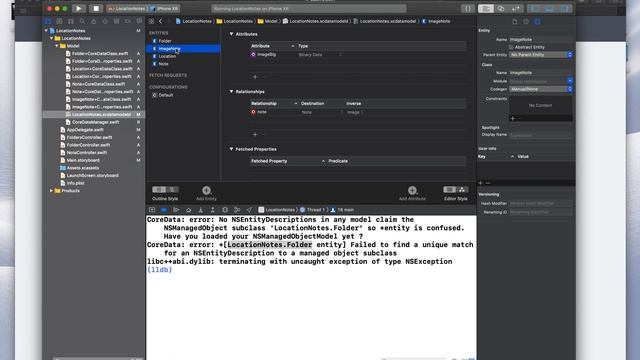Collapse the Fetched Properties section triangle
This screenshot has width=640, height=360.
pos(231,149)
